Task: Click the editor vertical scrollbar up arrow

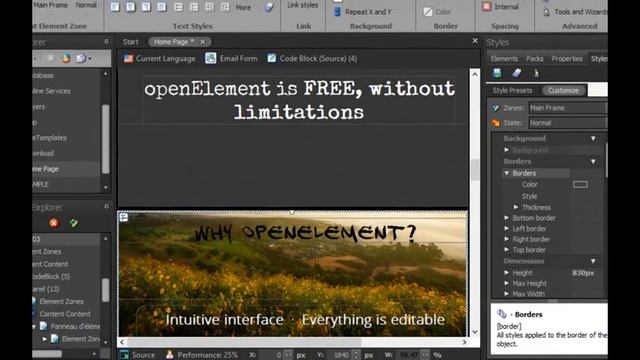Action: pos(474,74)
